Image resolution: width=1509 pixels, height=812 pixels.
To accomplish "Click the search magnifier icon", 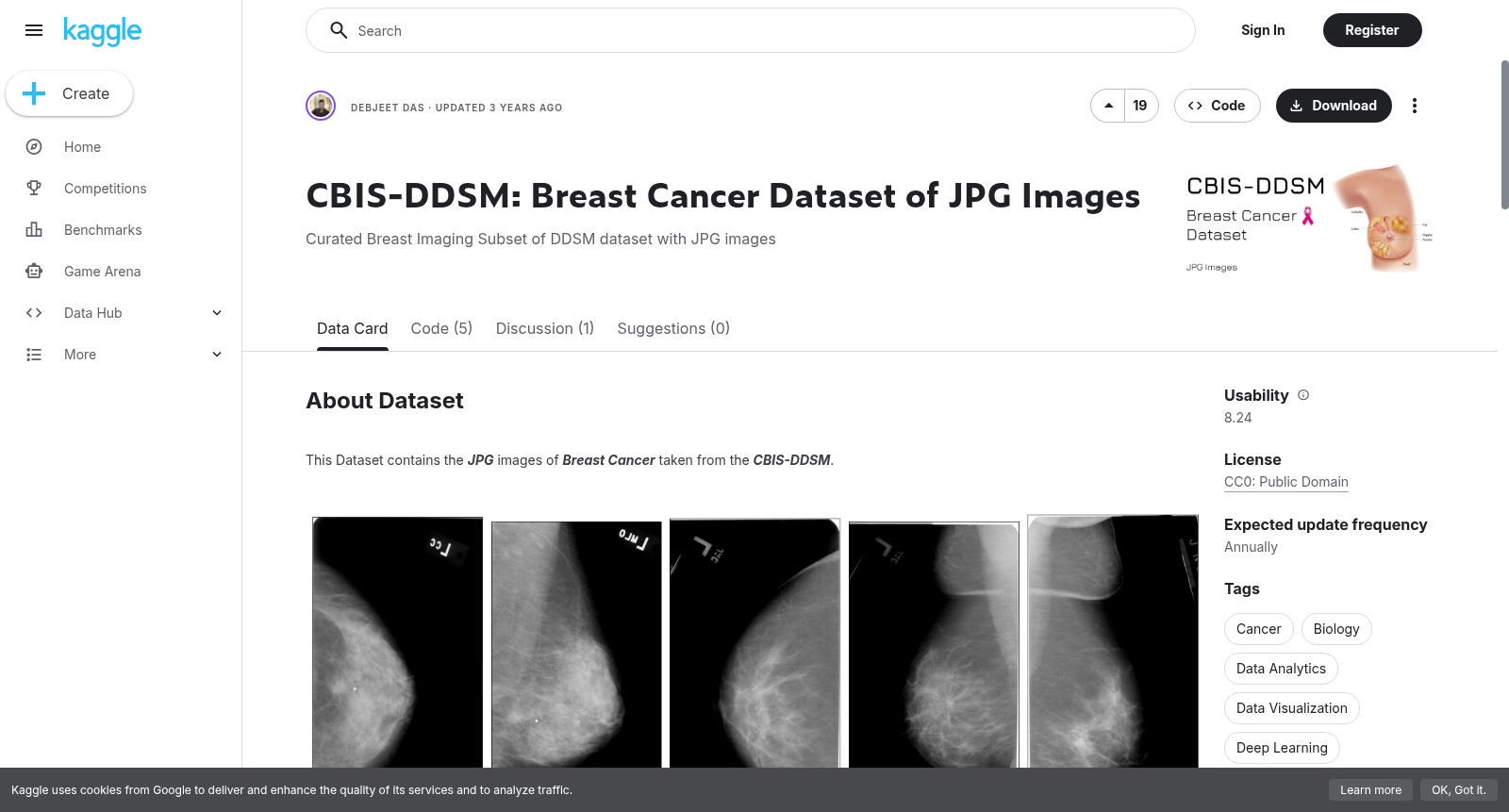I will (339, 30).
